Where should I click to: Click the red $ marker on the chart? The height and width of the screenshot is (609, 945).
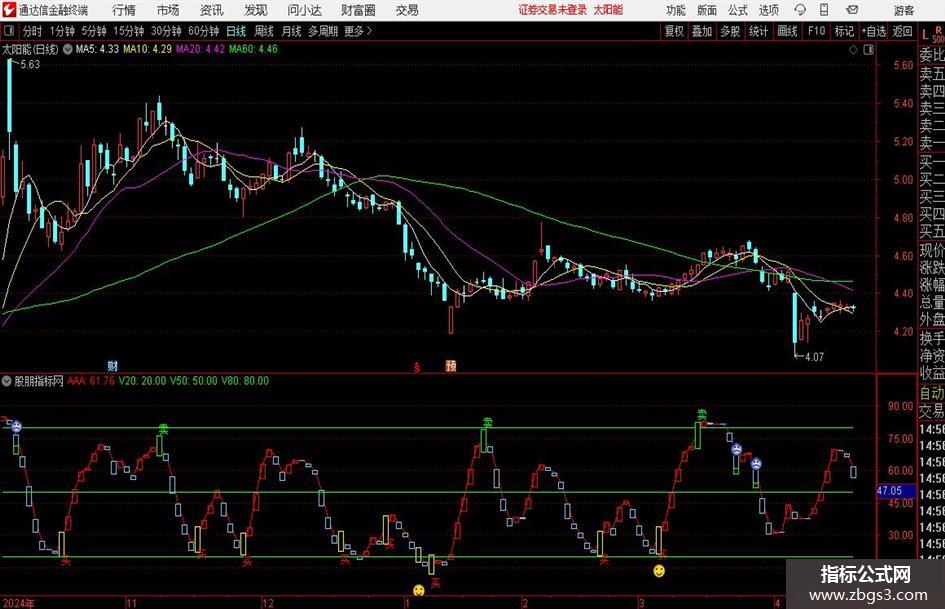coord(416,367)
